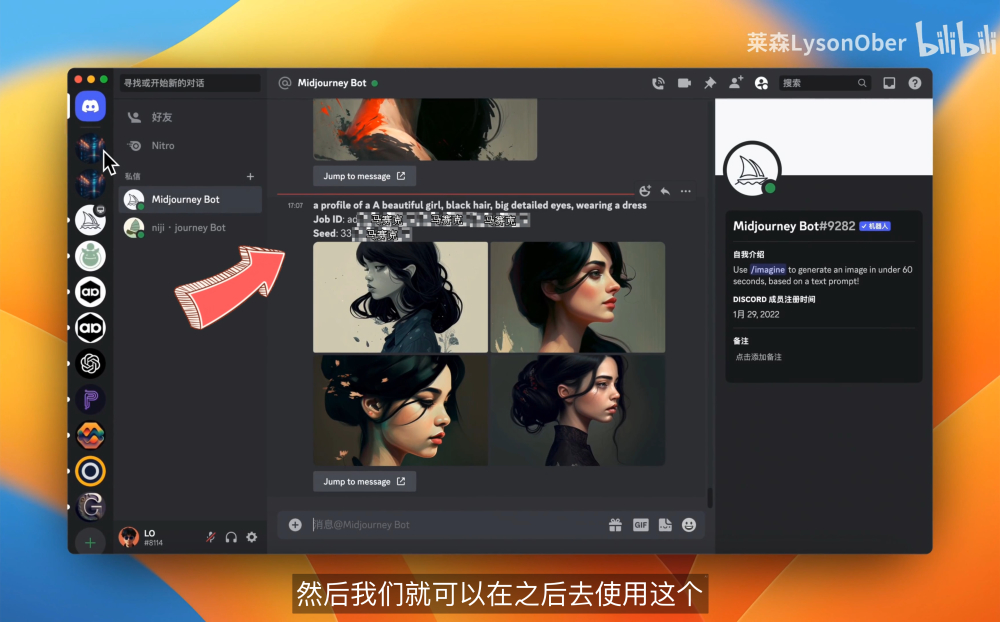Start a voice call with Midjourney Bot

pos(658,83)
